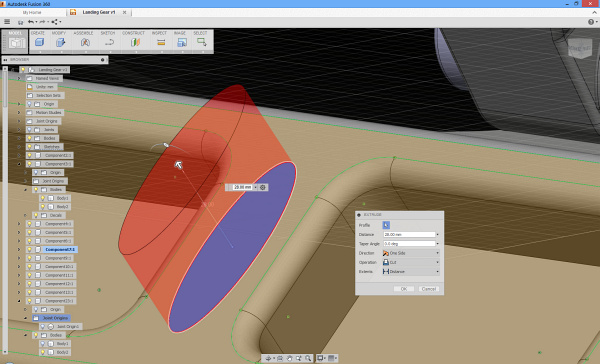The height and width of the screenshot is (364, 600).
Task: Click the Share icon in top bar
Action: pyautogui.click(x=54, y=22)
